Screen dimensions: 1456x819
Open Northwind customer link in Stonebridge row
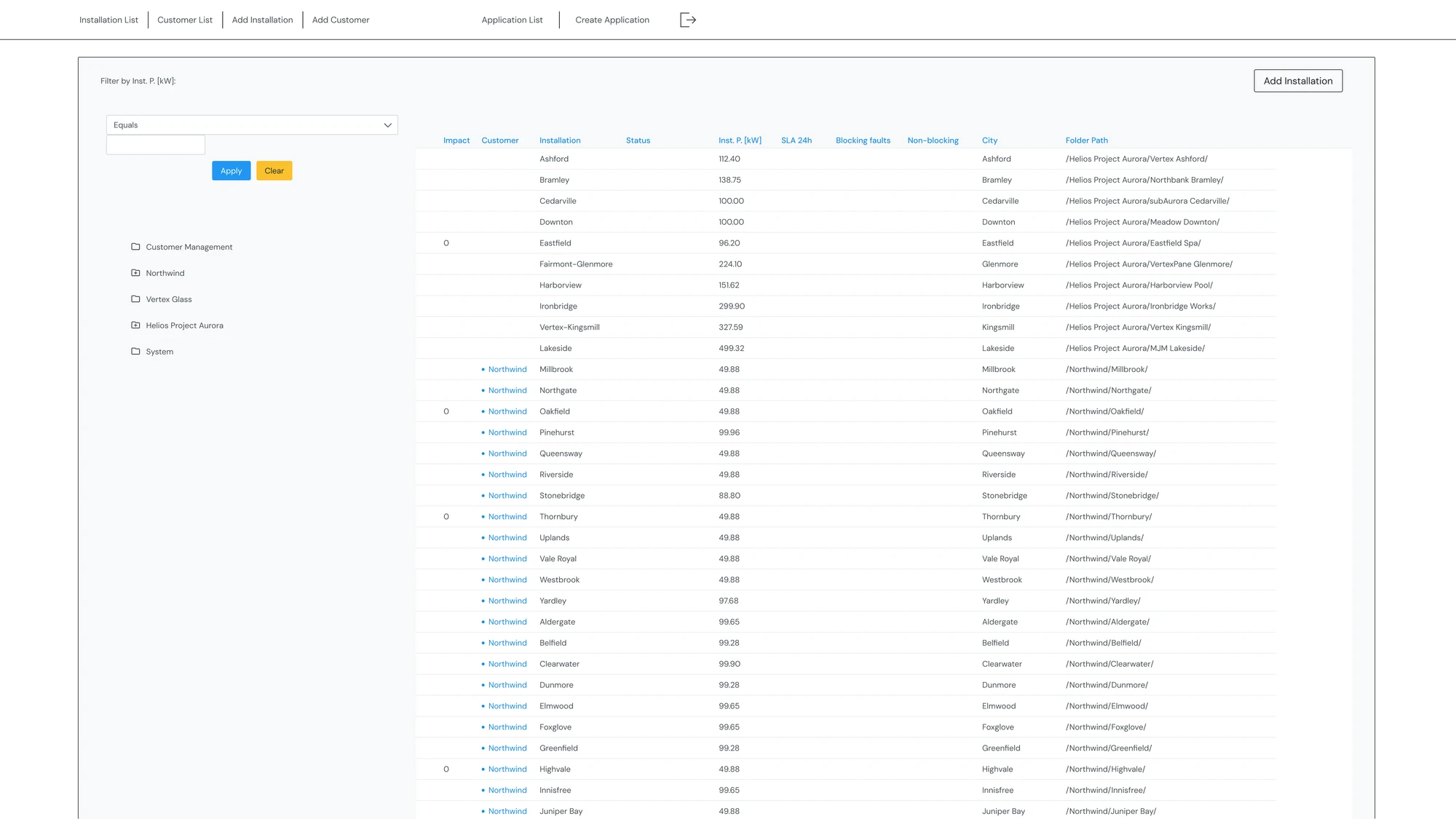[x=507, y=496]
